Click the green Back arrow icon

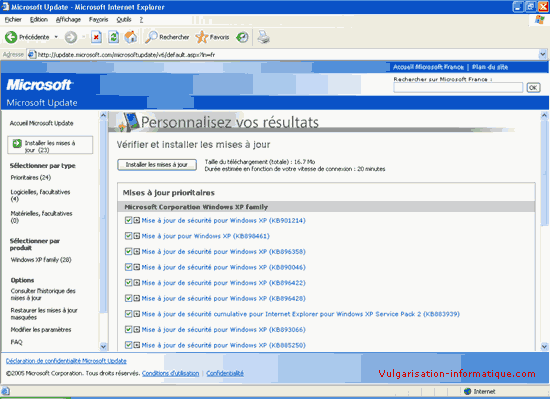click(11, 37)
